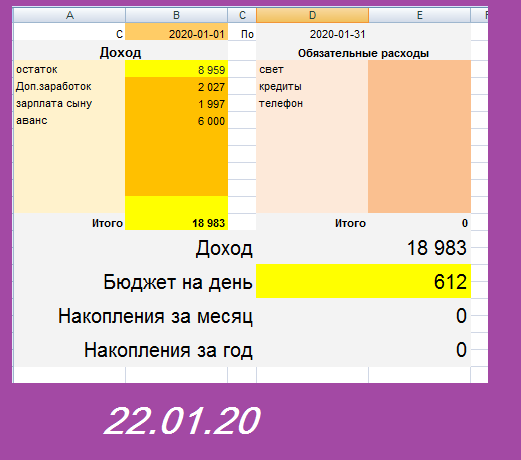
Task: Select column E header
Action: [x=419, y=15]
